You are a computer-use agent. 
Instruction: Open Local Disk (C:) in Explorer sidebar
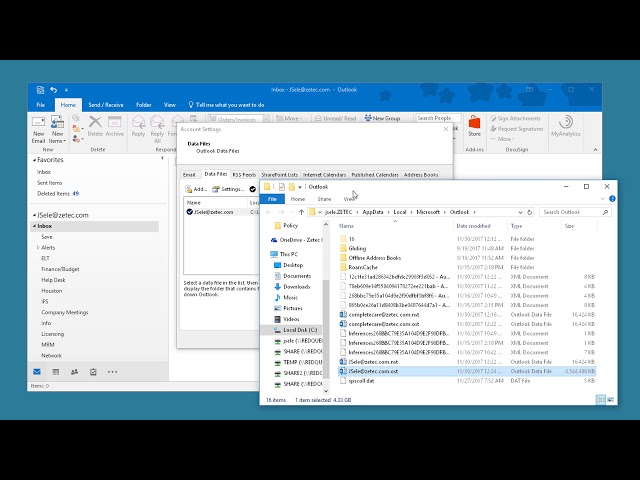(x=300, y=330)
